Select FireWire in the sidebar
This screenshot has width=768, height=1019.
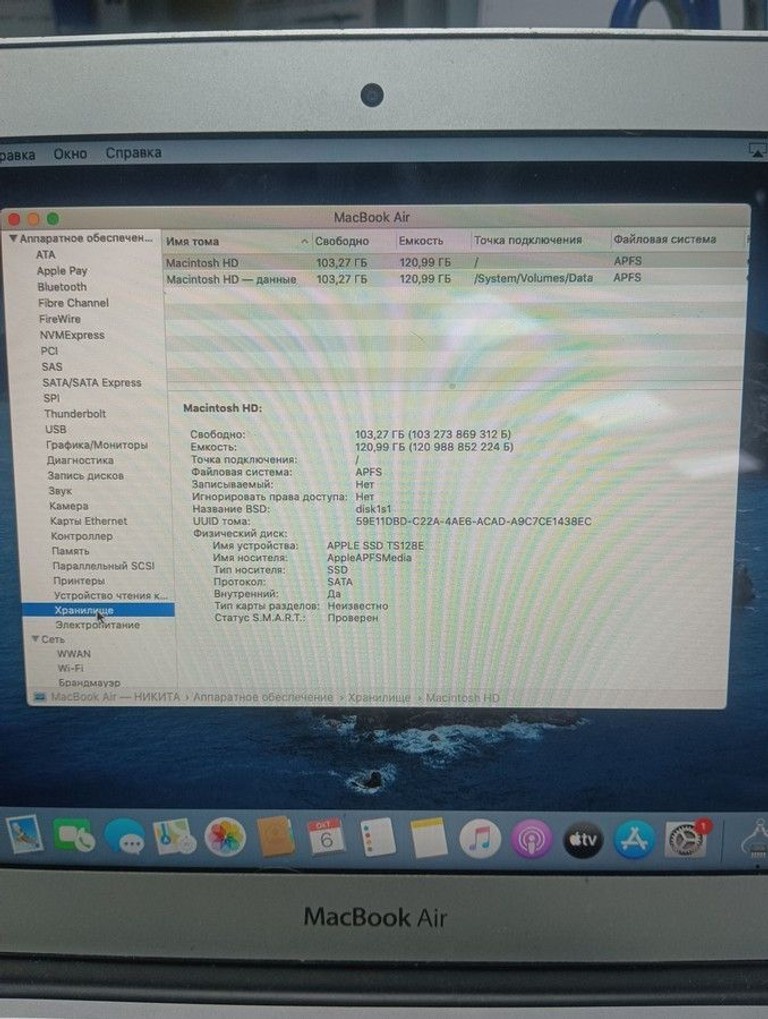pos(60,319)
